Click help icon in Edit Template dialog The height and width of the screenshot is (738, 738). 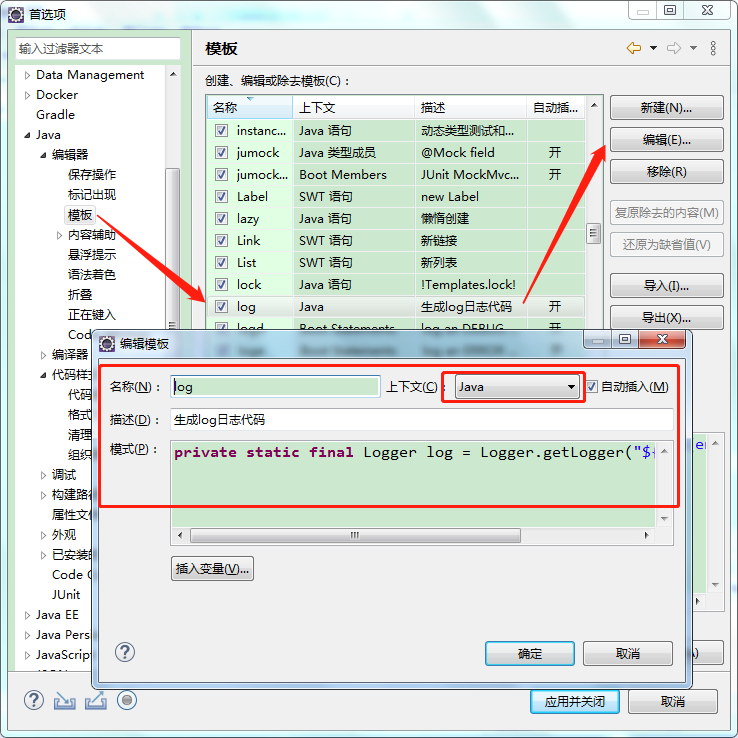(x=125, y=652)
